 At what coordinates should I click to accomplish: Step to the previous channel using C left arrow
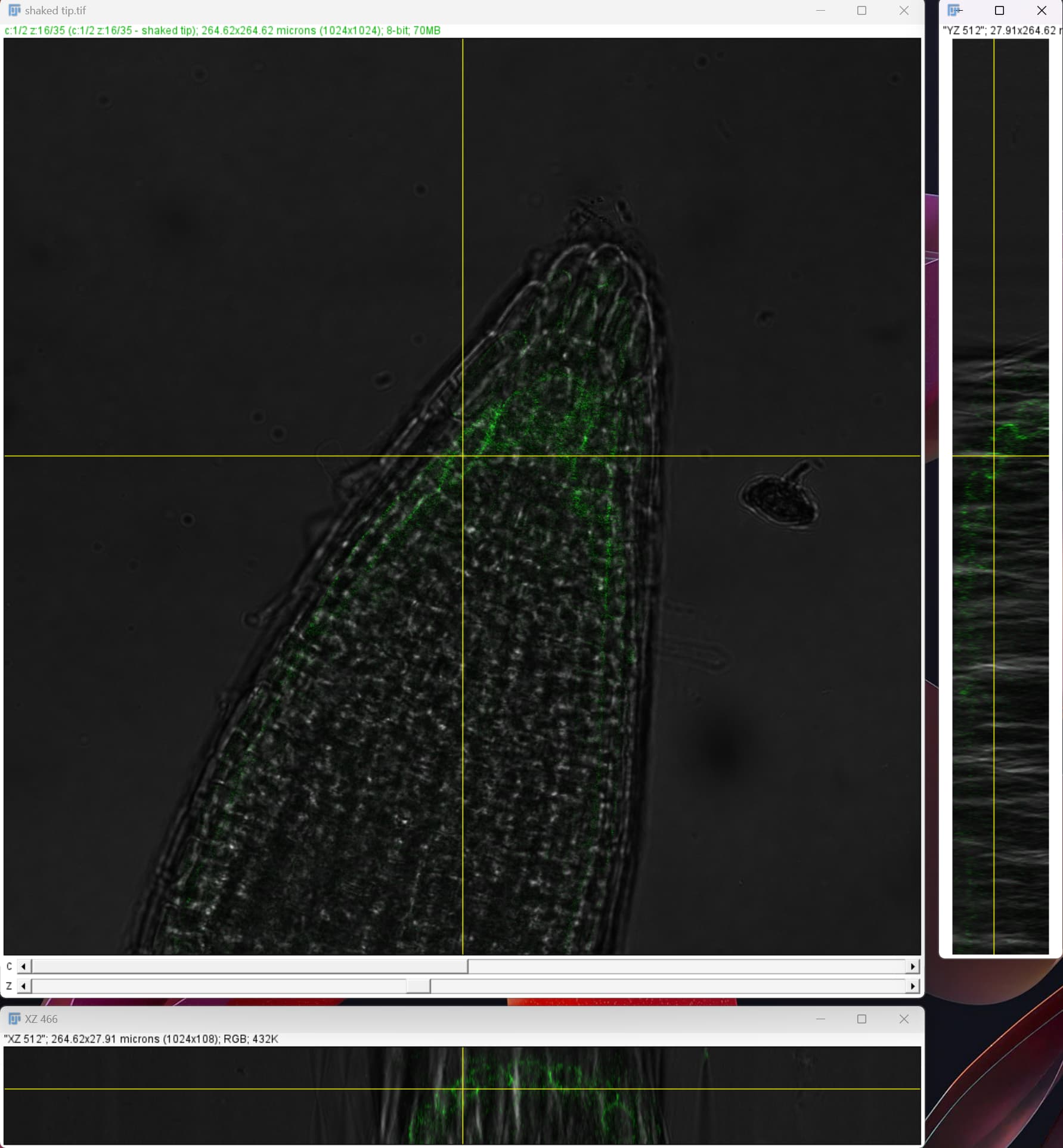pos(23,966)
